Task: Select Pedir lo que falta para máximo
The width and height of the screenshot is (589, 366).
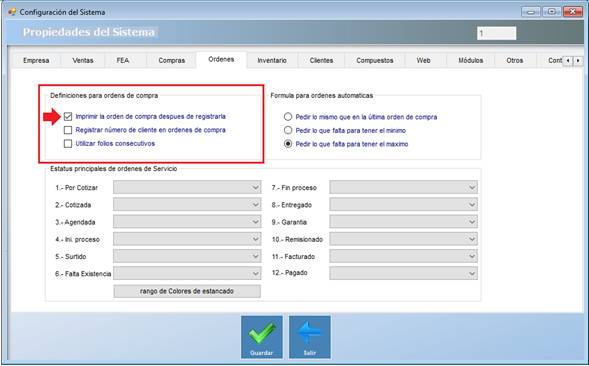Action: [288, 144]
